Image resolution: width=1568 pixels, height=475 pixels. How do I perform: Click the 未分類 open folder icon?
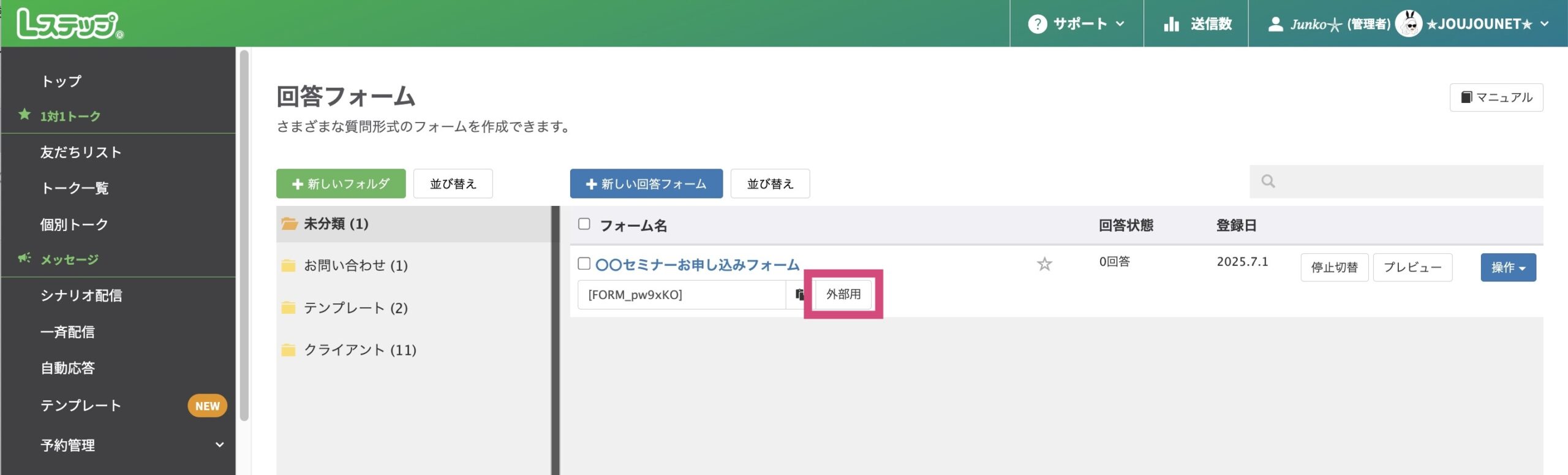point(289,224)
